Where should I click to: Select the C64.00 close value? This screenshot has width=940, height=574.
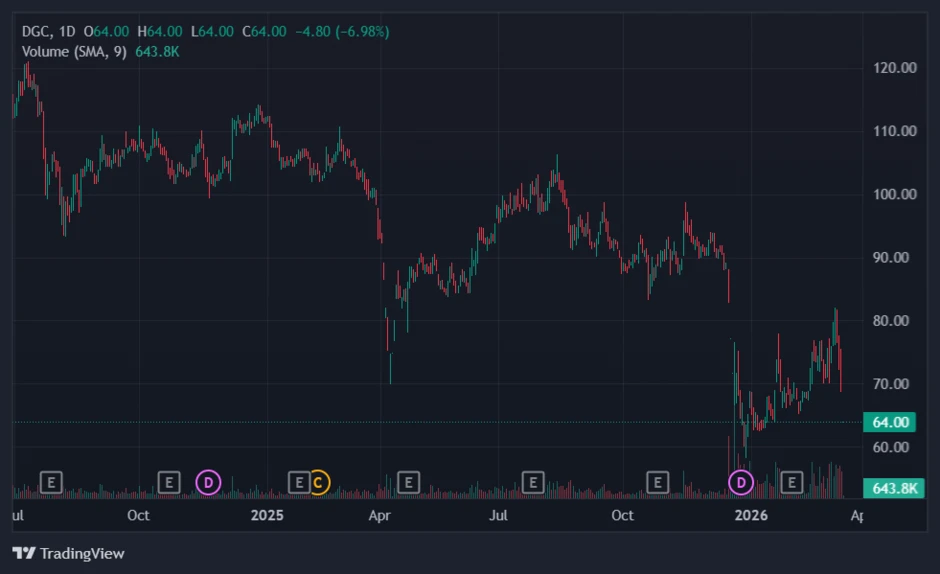click(264, 31)
